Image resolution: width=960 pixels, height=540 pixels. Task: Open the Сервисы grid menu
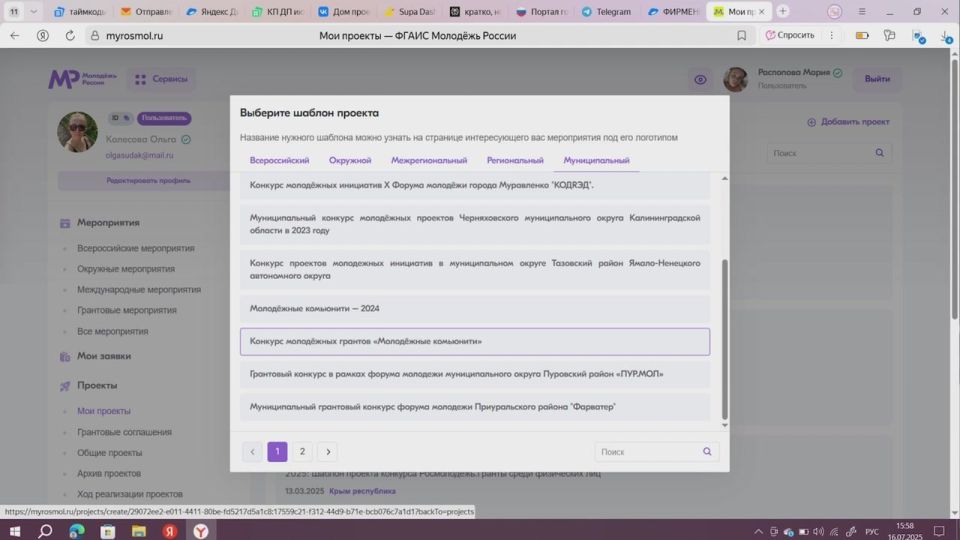pos(161,79)
